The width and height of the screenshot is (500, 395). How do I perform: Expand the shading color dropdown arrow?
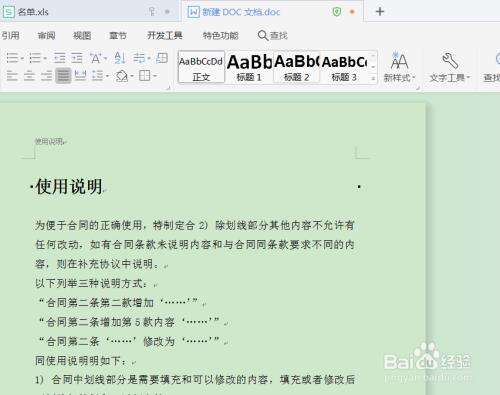132,76
